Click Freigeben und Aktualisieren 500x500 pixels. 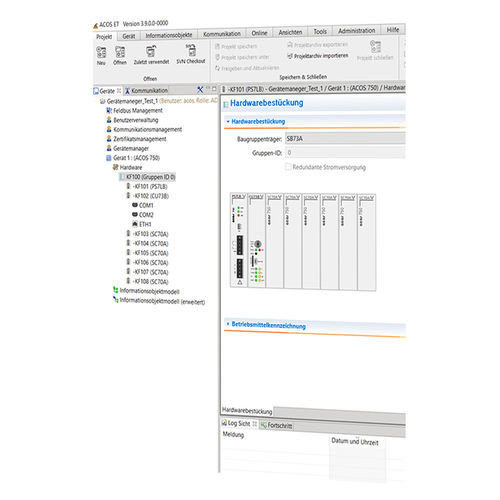pos(247,68)
